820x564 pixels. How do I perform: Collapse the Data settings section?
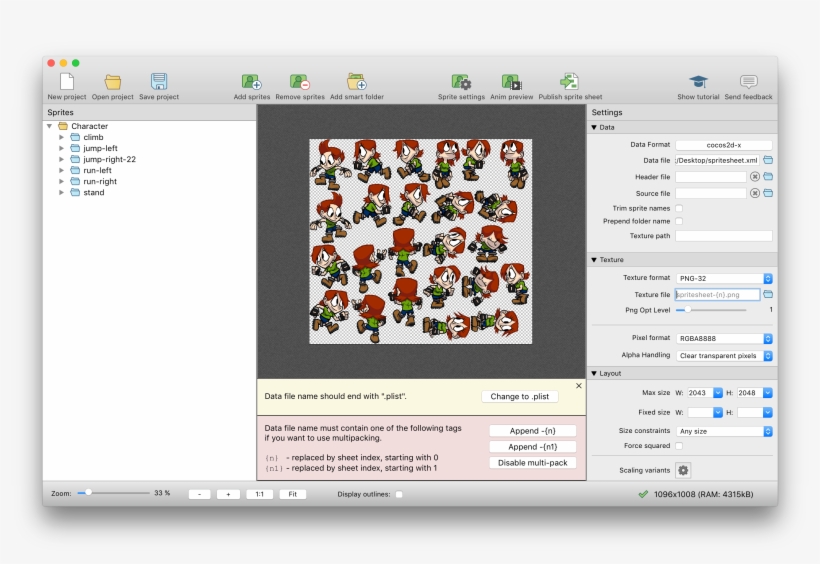click(x=594, y=127)
